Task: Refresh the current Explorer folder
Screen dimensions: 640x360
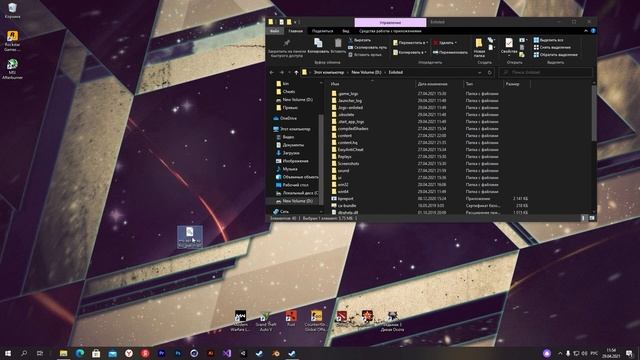Action: (490, 72)
